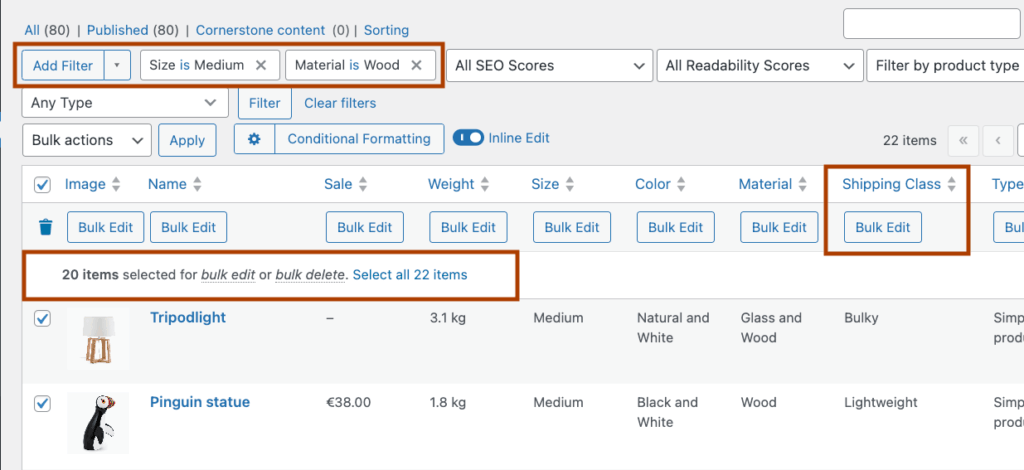Image resolution: width=1024 pixels, height=470 pixels.
Task: Open the Filter by product type dropdown
Action: coord(945,65)
